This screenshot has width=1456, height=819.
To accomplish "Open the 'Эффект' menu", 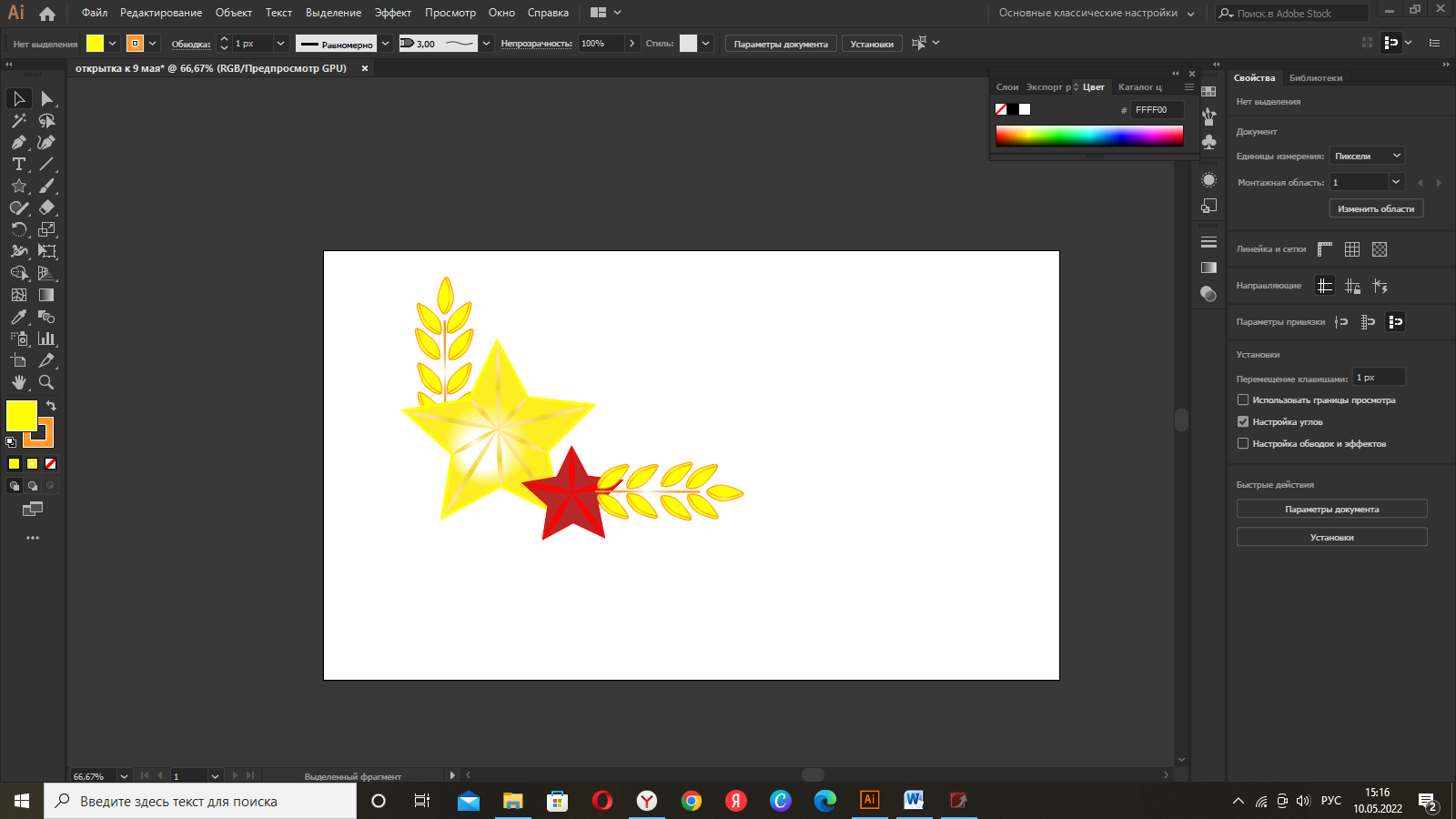I will pyautogui.click(x=392, y=13).
